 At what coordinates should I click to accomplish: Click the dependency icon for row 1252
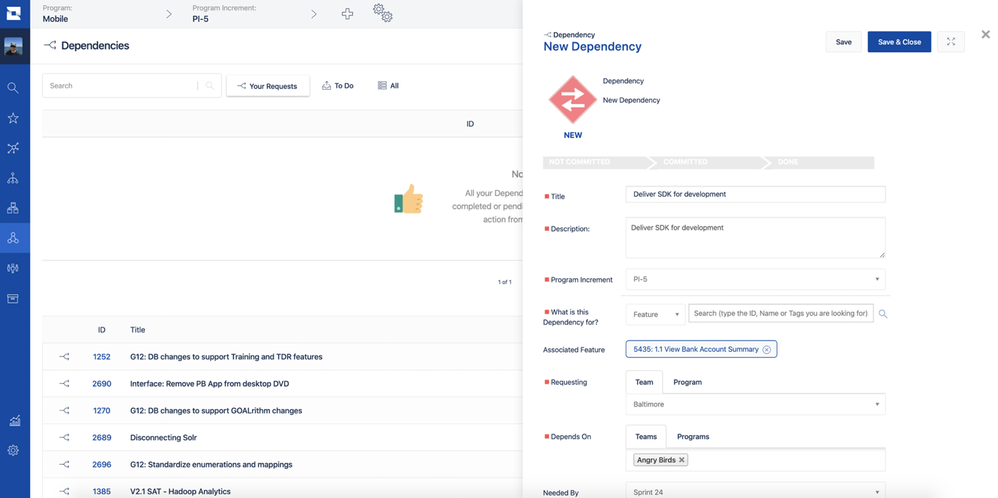tap(64, 357)
